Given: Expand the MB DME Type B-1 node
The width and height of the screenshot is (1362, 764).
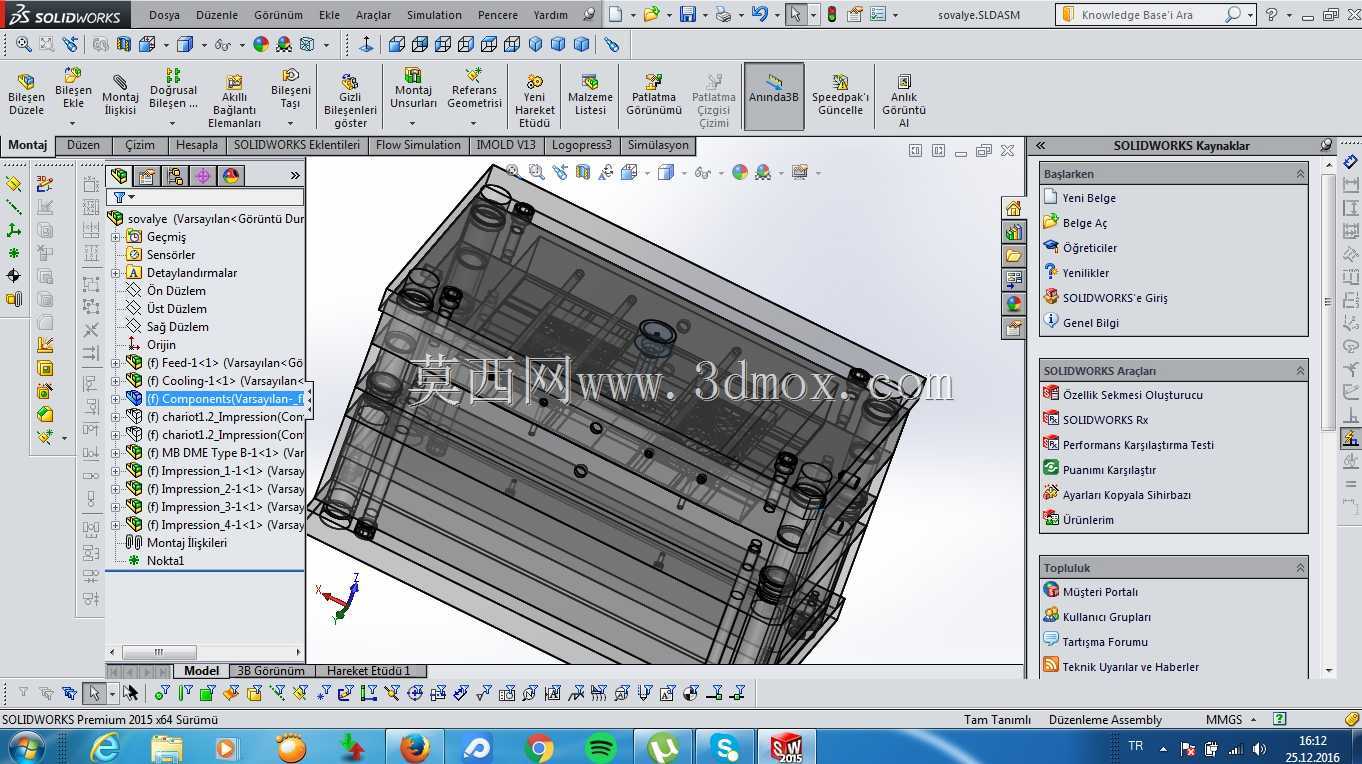Looking at the screenshot, I should point(115,453).
